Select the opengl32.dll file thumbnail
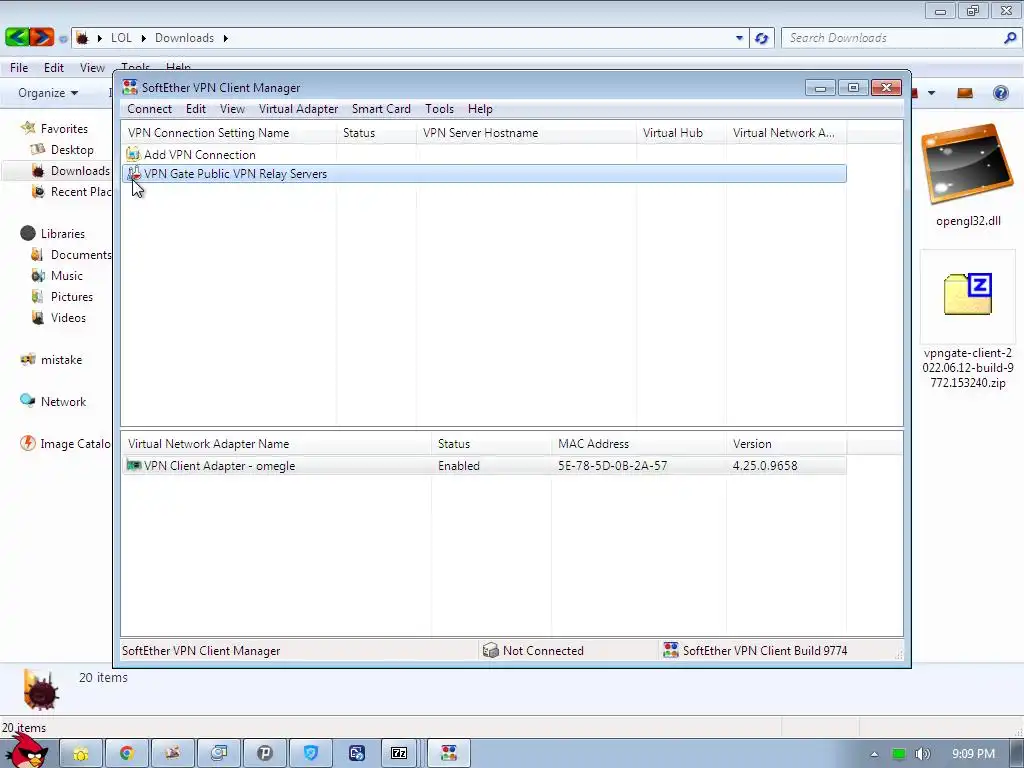The width and height of the screenshot is (1024, 768). tap(967, 163)
